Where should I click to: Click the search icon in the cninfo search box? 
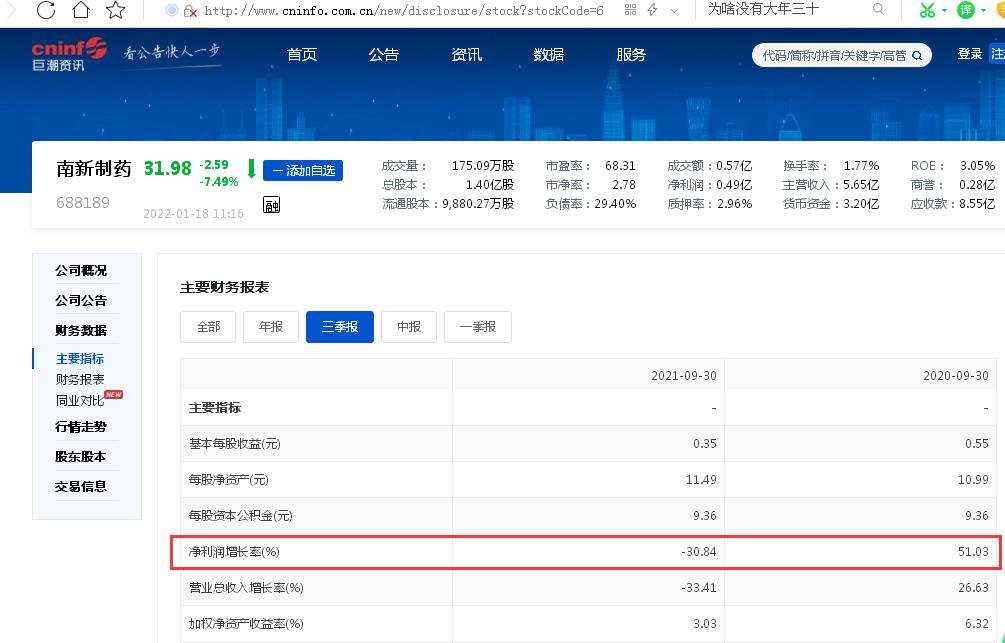[x=917, y=56]
